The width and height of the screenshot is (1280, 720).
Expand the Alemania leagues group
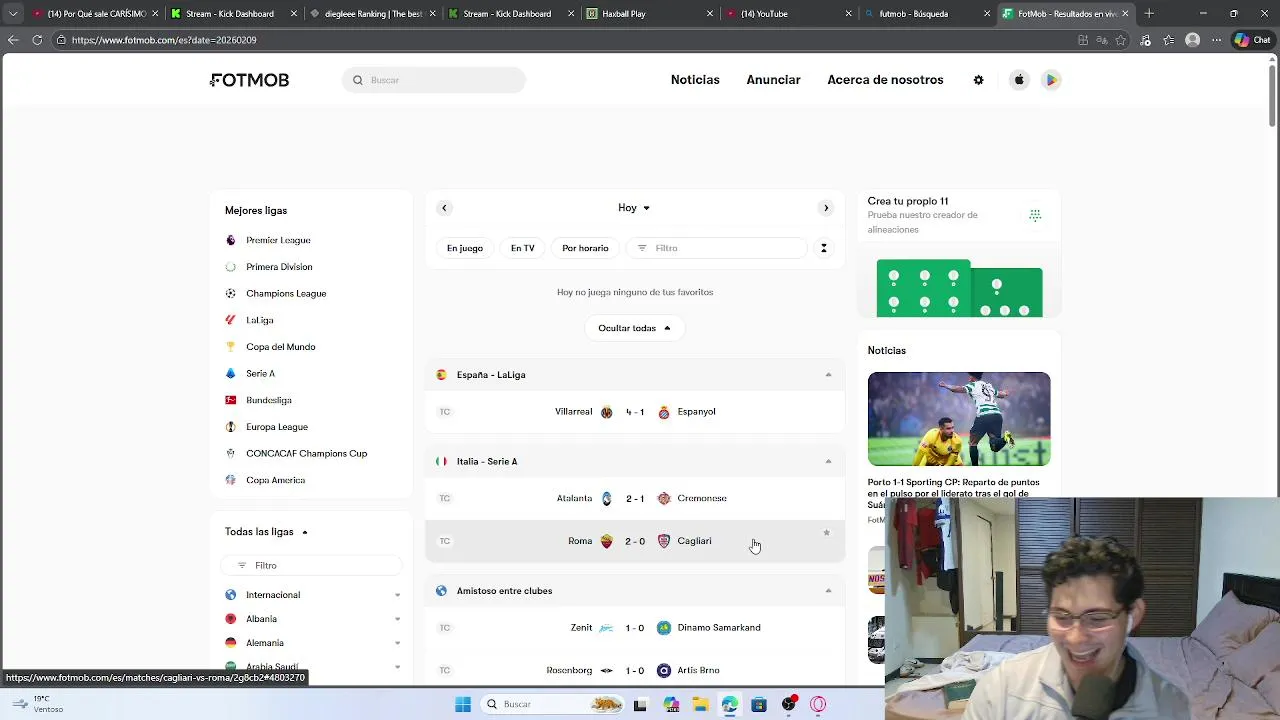pos(397,643)
